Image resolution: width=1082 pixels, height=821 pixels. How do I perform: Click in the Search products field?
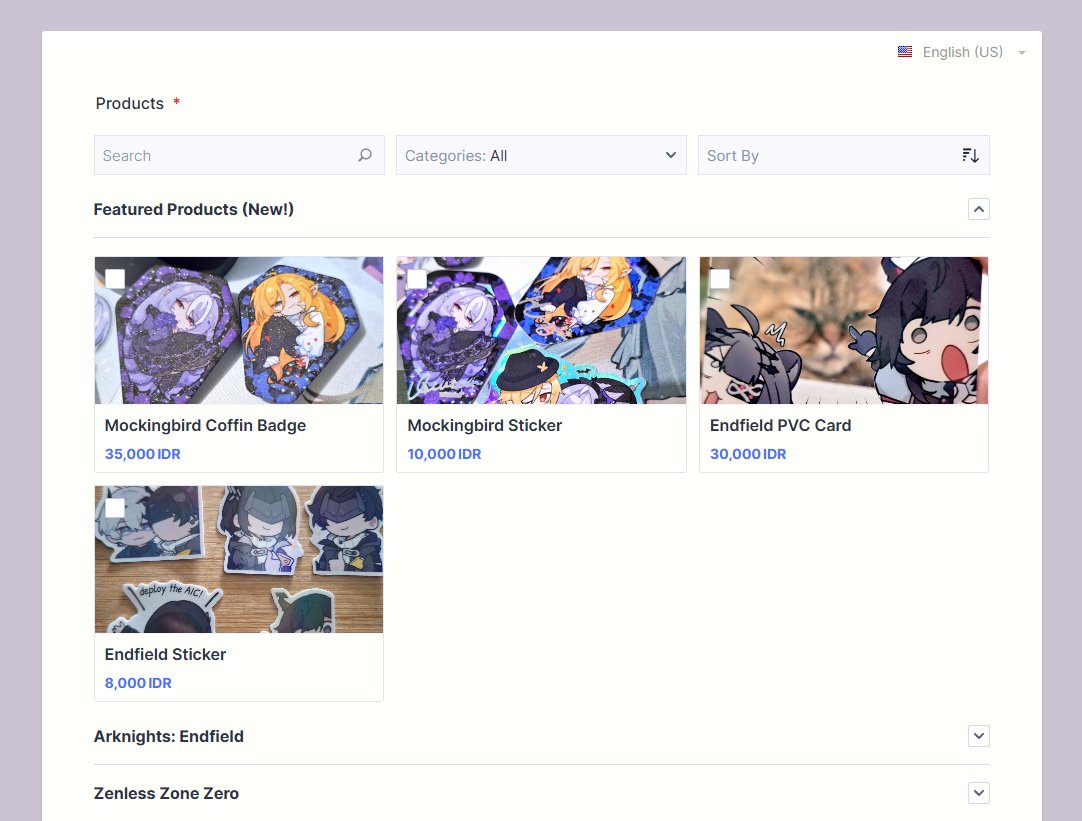(x=239, y=155)
